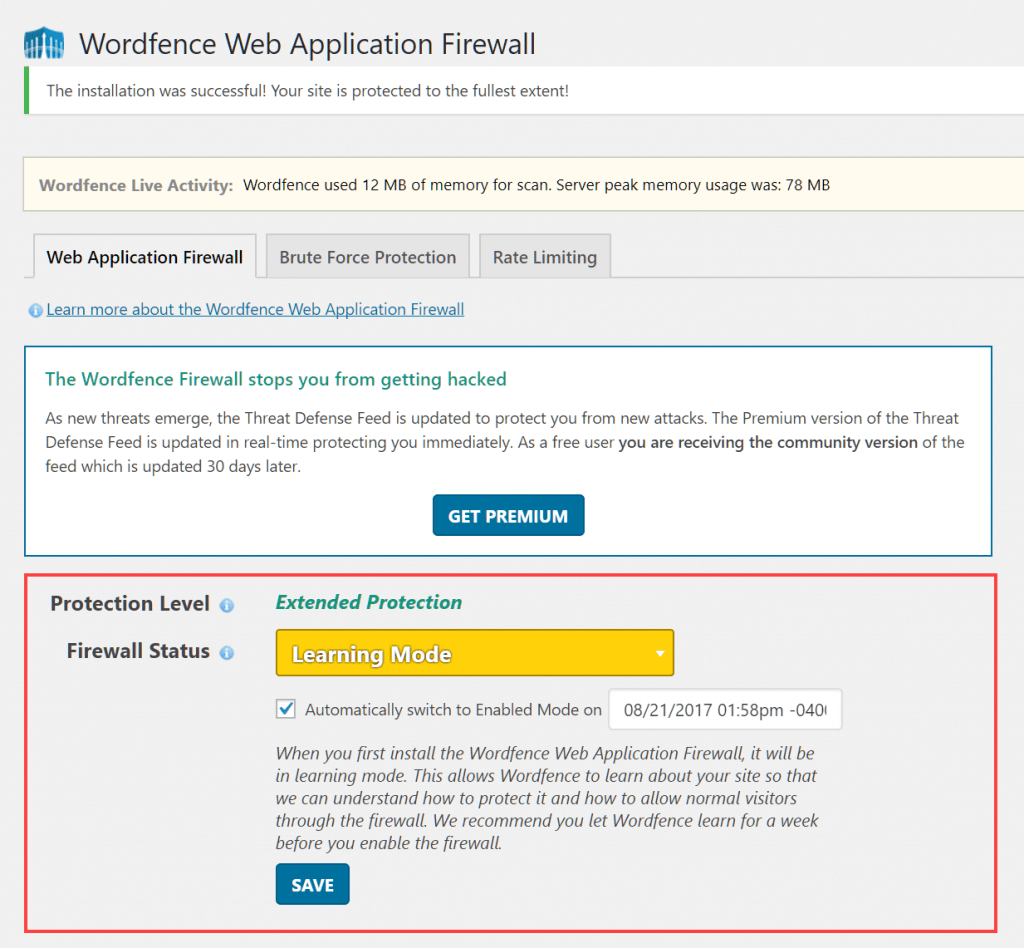Click the GET PREMIUM button
The width and height of the screenshot is (1024, 948).
508,514
